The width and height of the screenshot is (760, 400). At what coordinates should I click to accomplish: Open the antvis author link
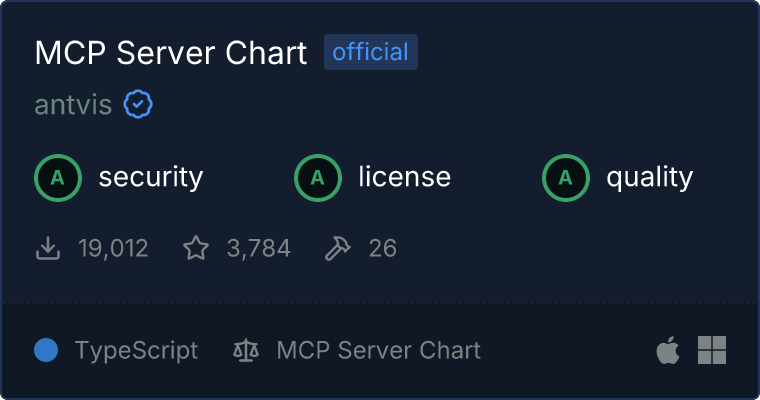coord(73,104)
